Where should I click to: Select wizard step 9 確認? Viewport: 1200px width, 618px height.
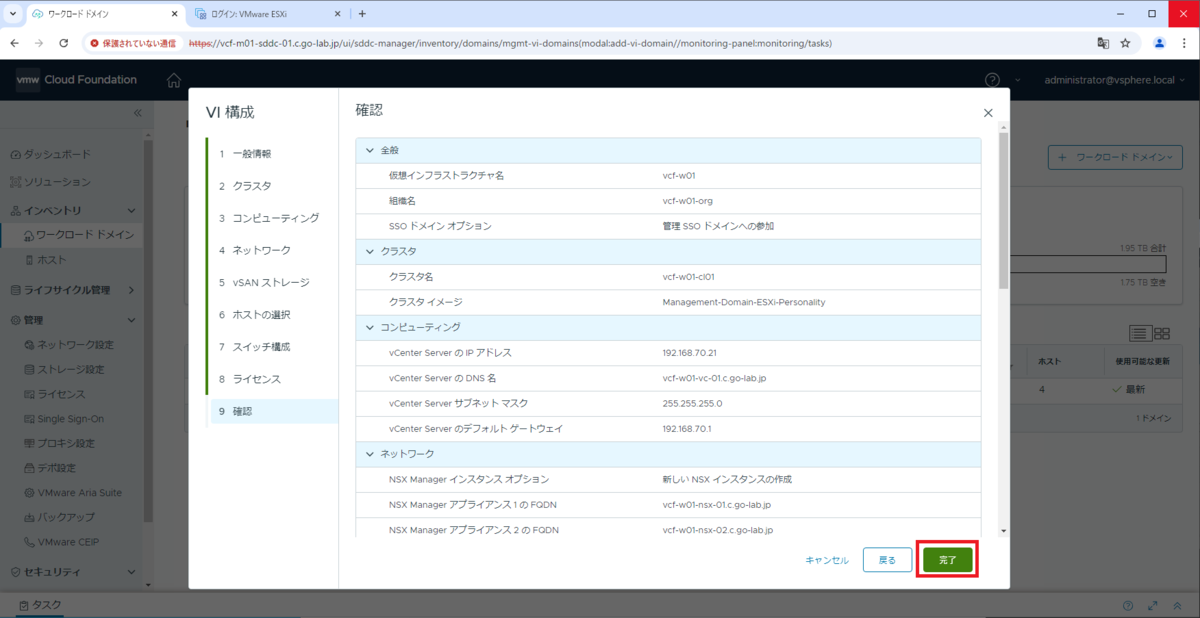tap(273, 411)
